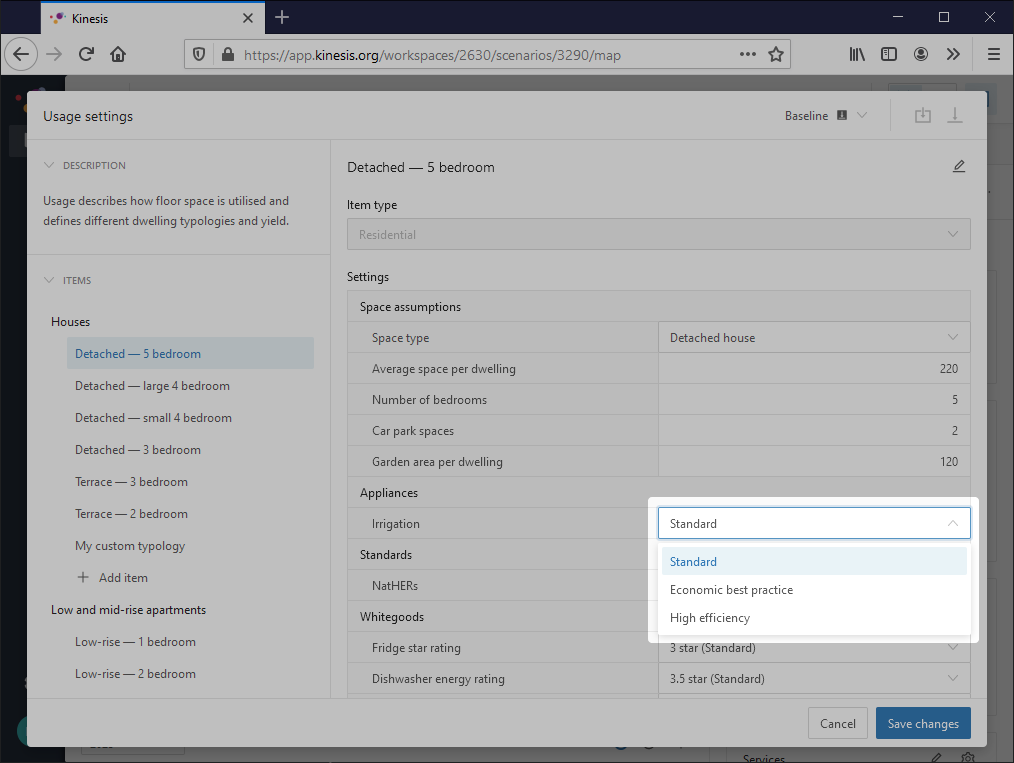Select Low-rise — 2 bedroom item
The height and width of the screenshot is (763, 1014).
coord(190,674)
